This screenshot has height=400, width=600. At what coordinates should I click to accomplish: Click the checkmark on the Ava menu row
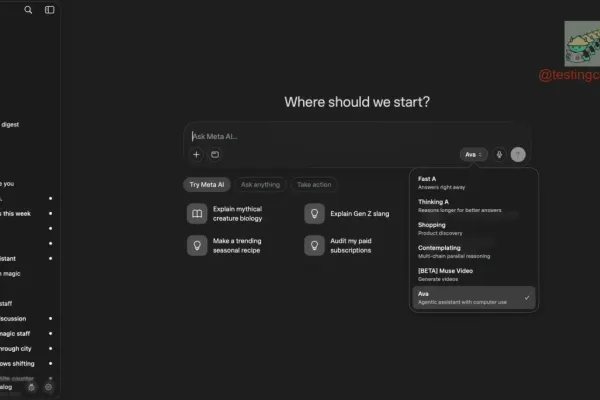coord(527,297)
